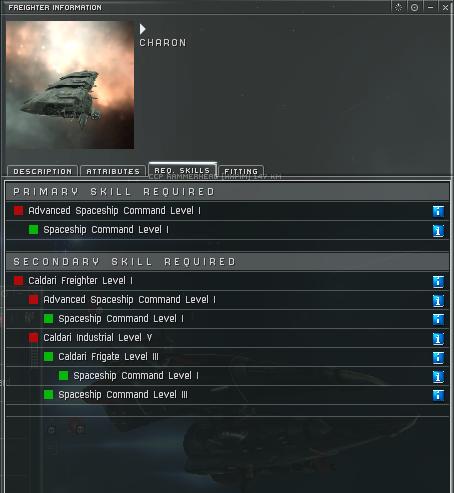This screenshot has width=454, height=493.
Task: Minimize the Freighter Information window
Action: click(x=430, y=7)
